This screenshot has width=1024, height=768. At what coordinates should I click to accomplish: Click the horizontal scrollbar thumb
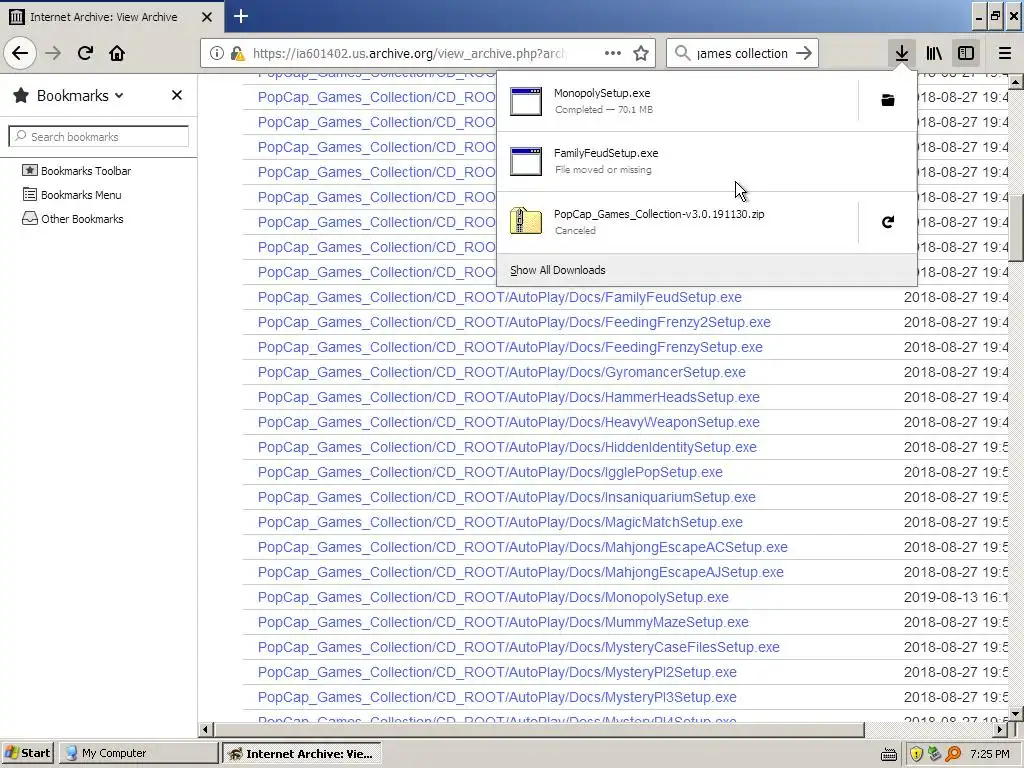(539, 729)
